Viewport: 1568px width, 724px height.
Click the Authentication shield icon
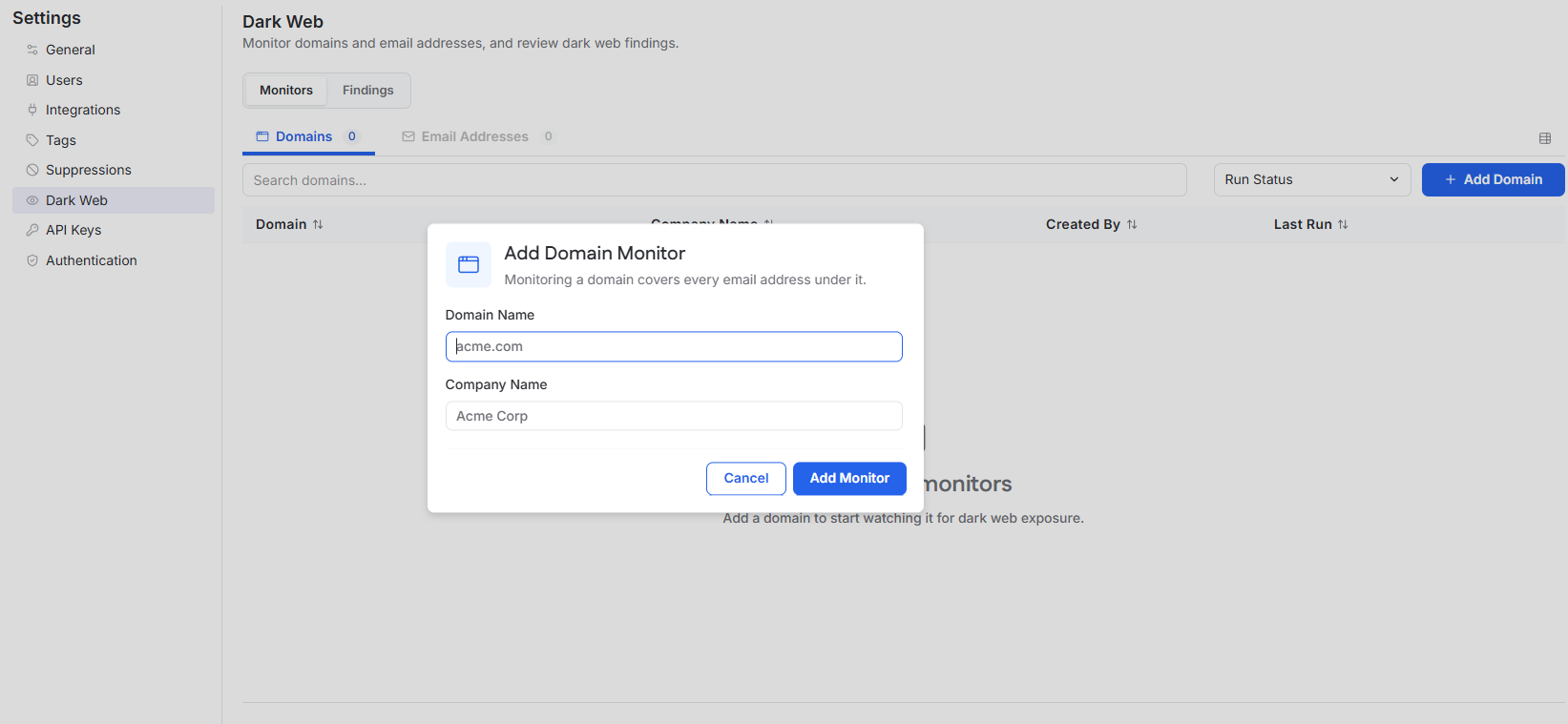click(32, 260)
